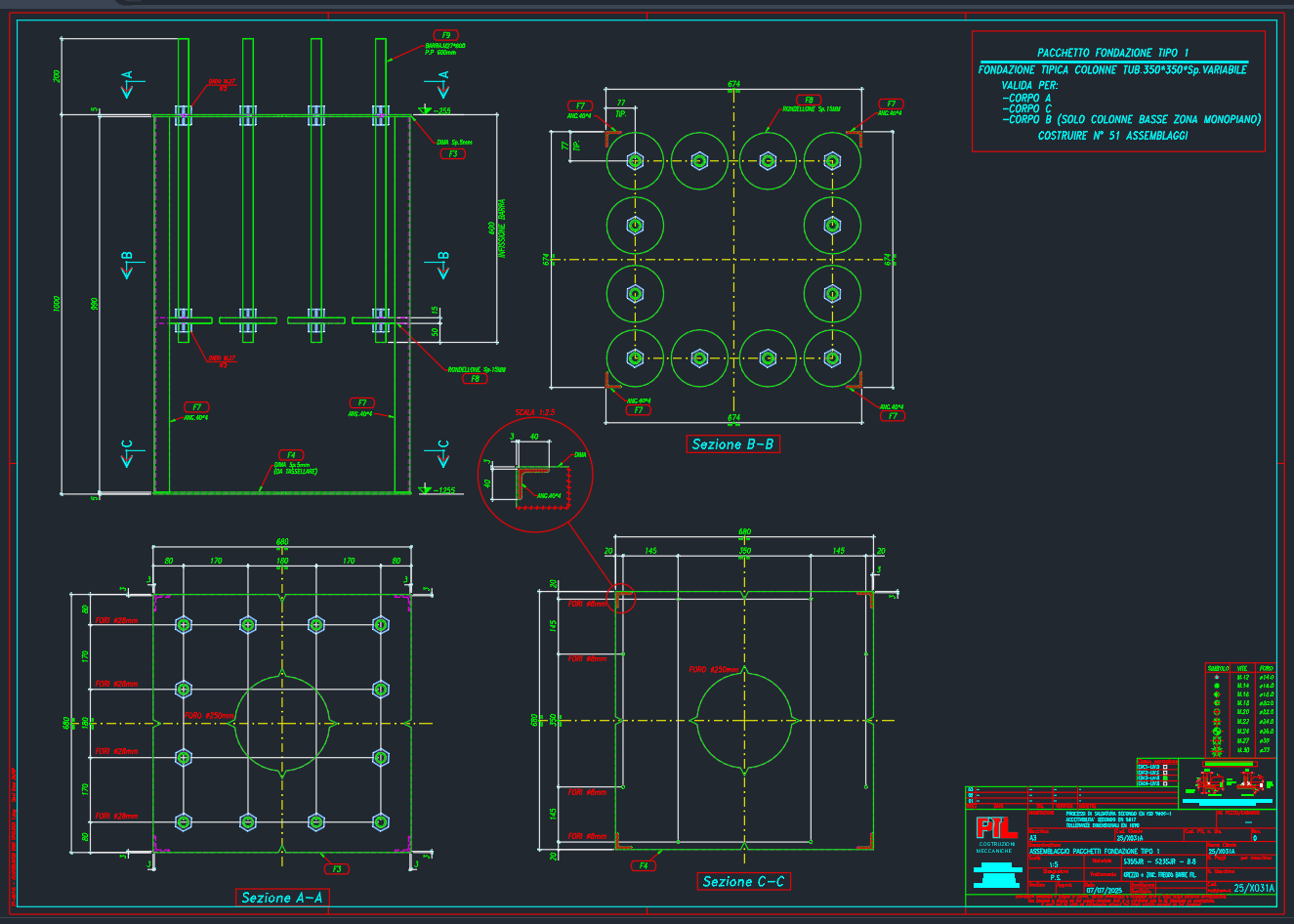Toggle the EXC2 execution class checkbox
Image resolution: width=1294 pixels, height=924 pixels.
pos(1164,772)
